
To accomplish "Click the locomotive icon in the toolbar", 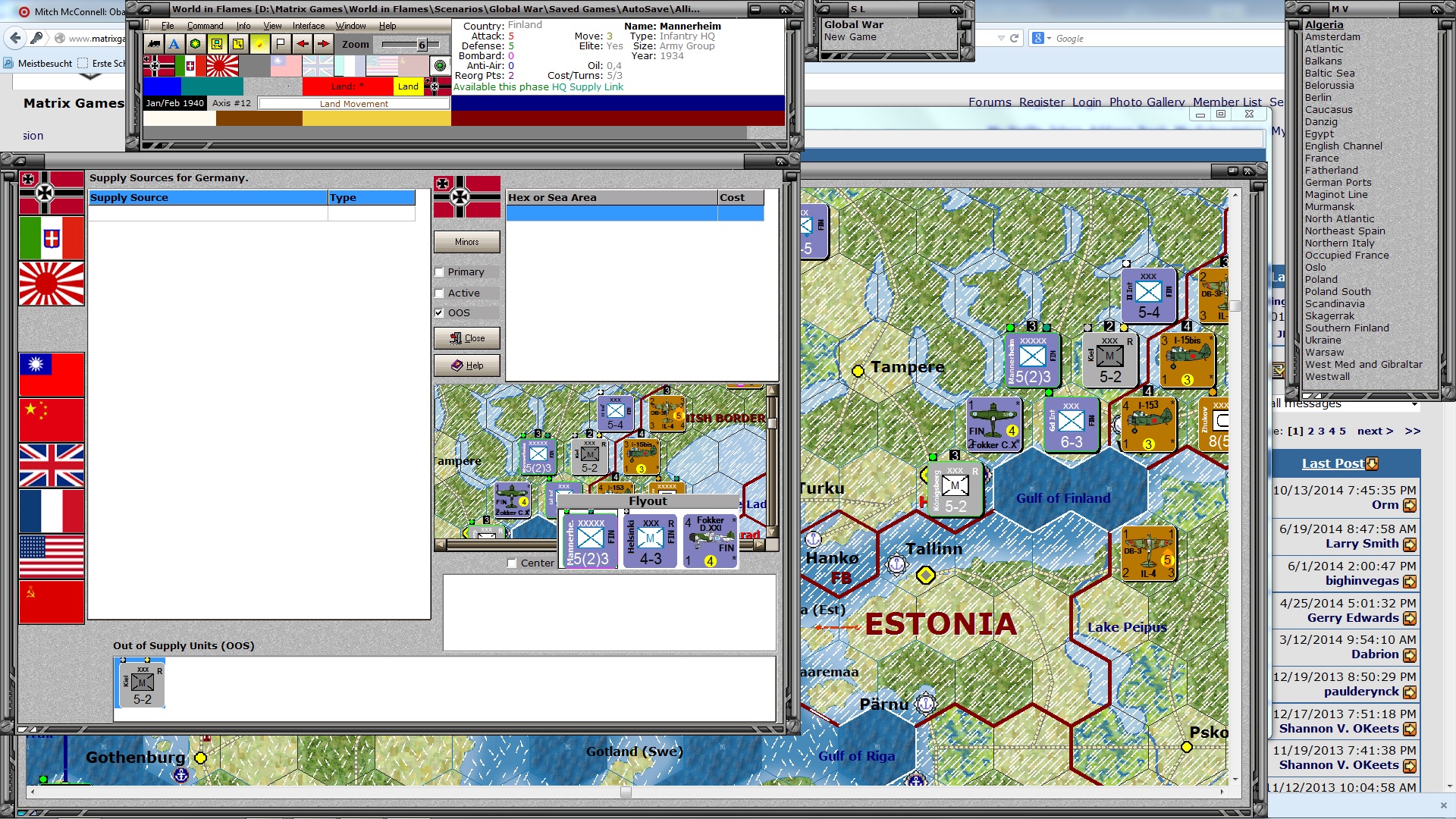I will [x=154, y=44].
